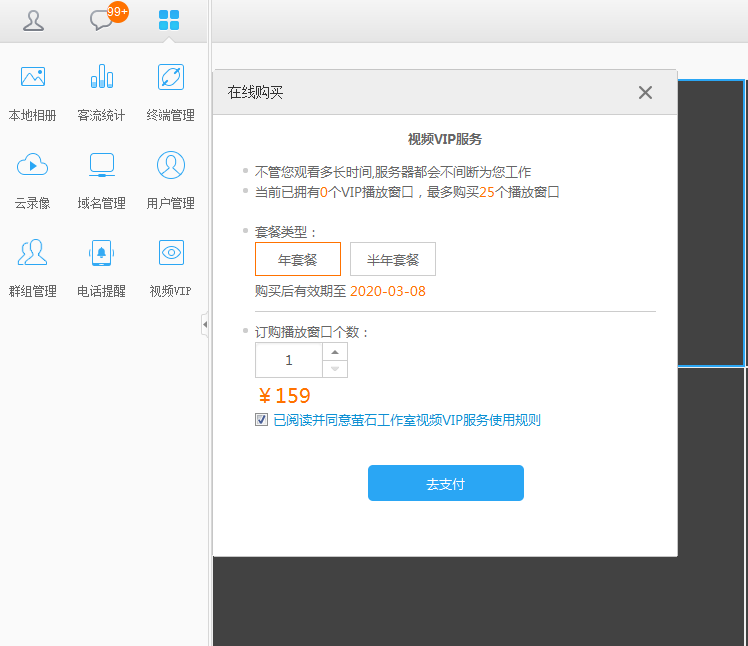Open 电话提醒 phone reminder
Screen dimensions: 748x646
[x=101, y=253]
